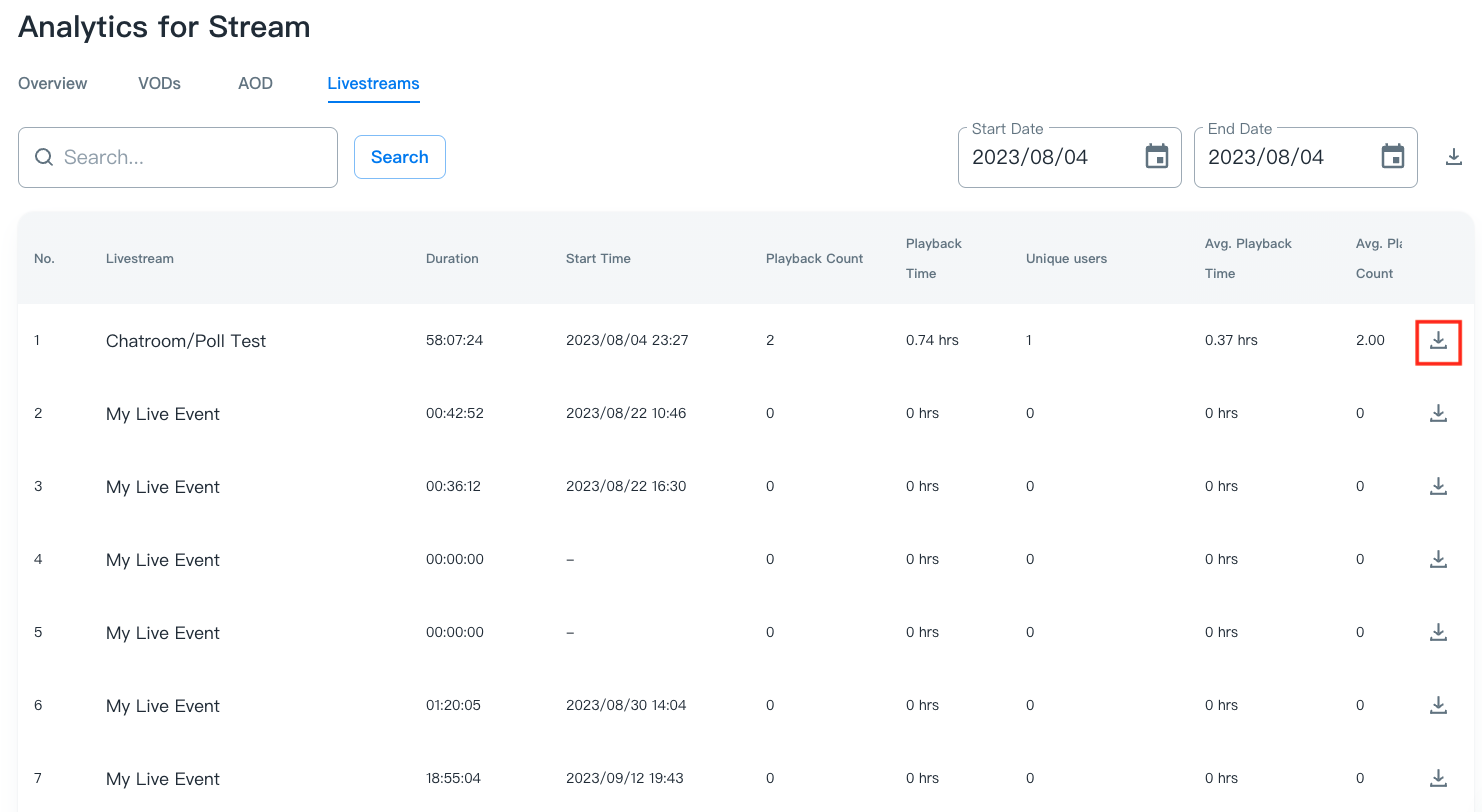
Task: Download report for row 2 livestream
Action: tap(1438, 414)
